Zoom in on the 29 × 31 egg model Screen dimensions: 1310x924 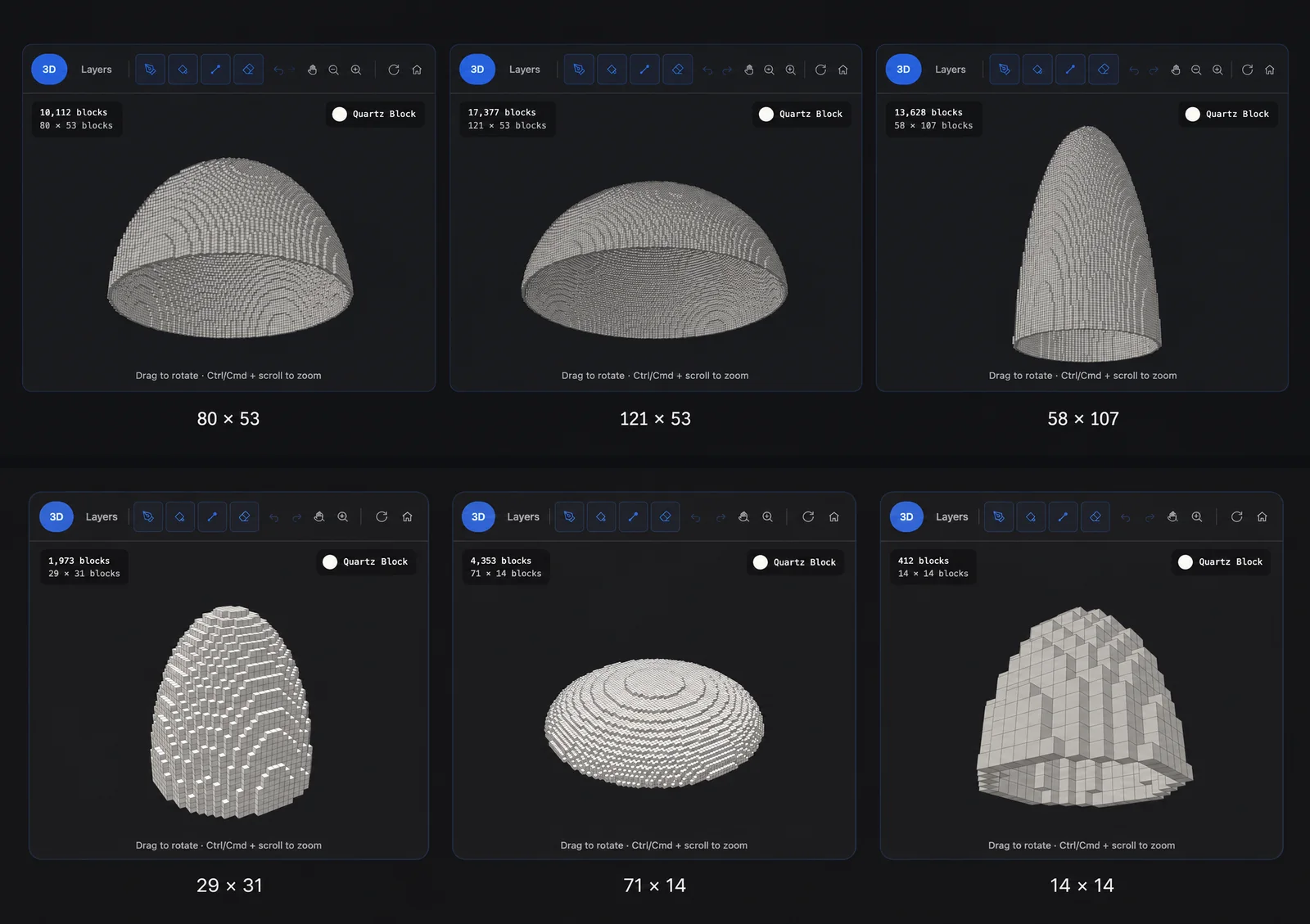(343, 516)
